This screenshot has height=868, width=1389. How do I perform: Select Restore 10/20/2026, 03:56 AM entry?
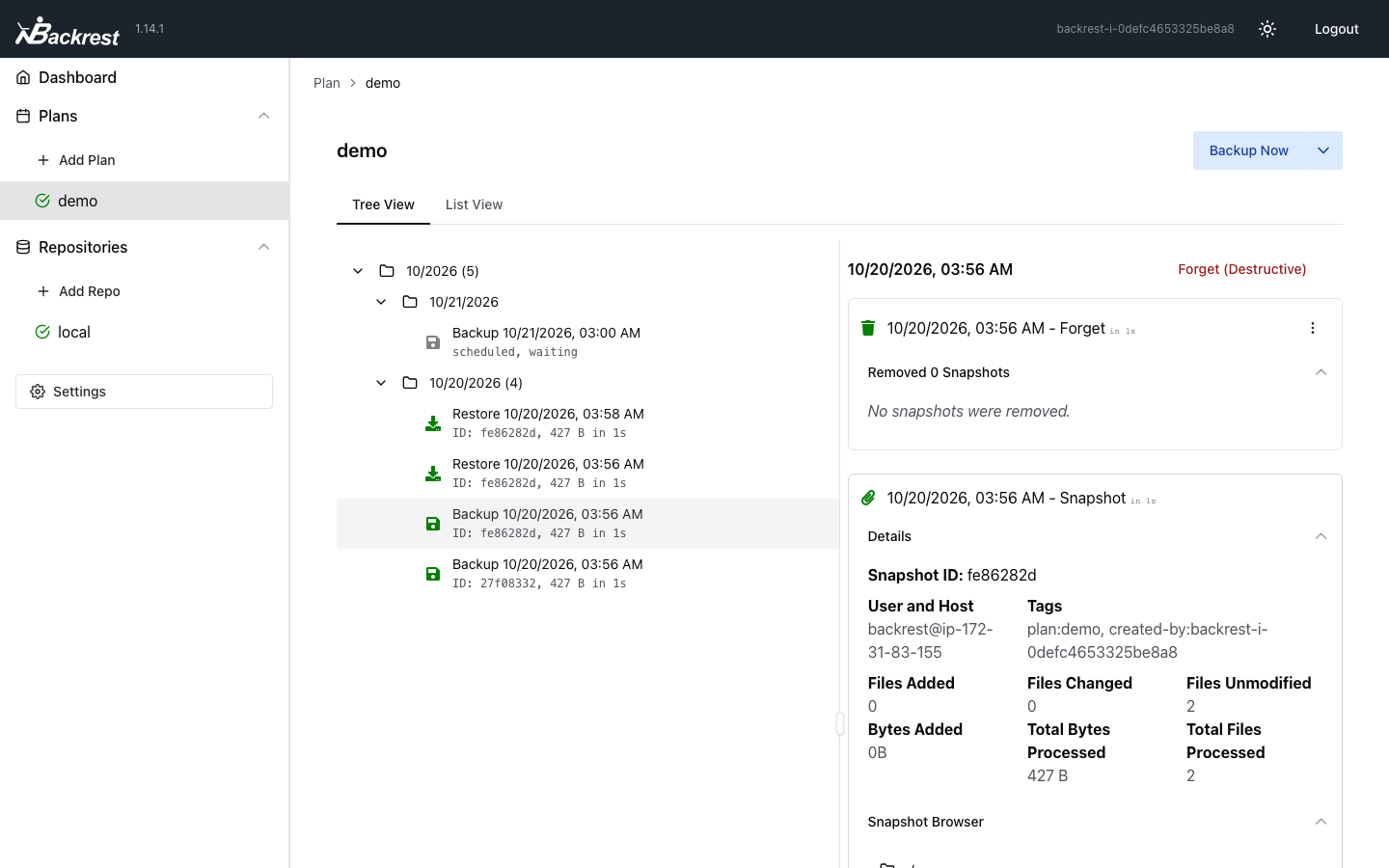tap(588, 474)
